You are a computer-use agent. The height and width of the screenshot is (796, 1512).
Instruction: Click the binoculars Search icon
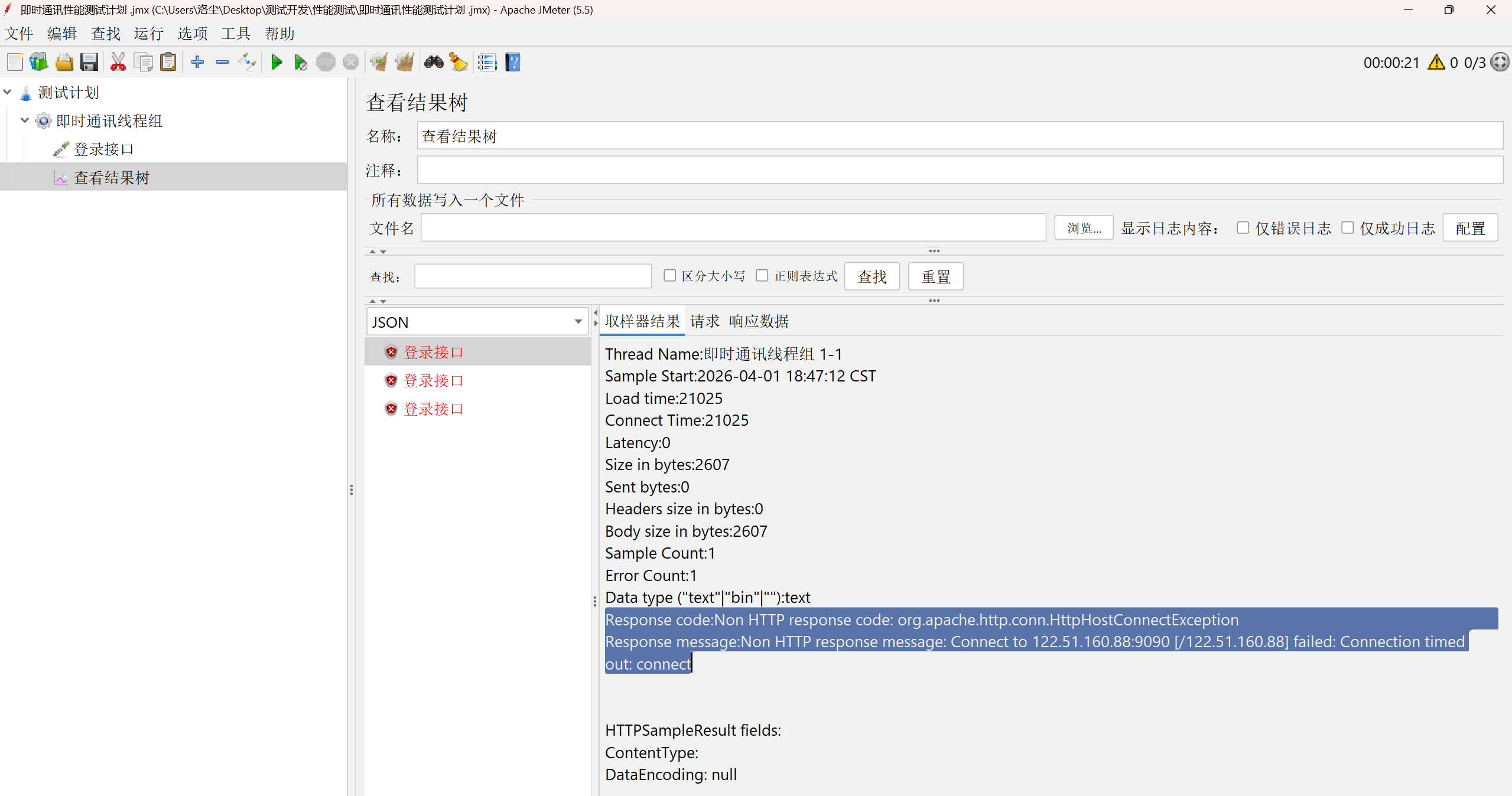coord(434,62)
